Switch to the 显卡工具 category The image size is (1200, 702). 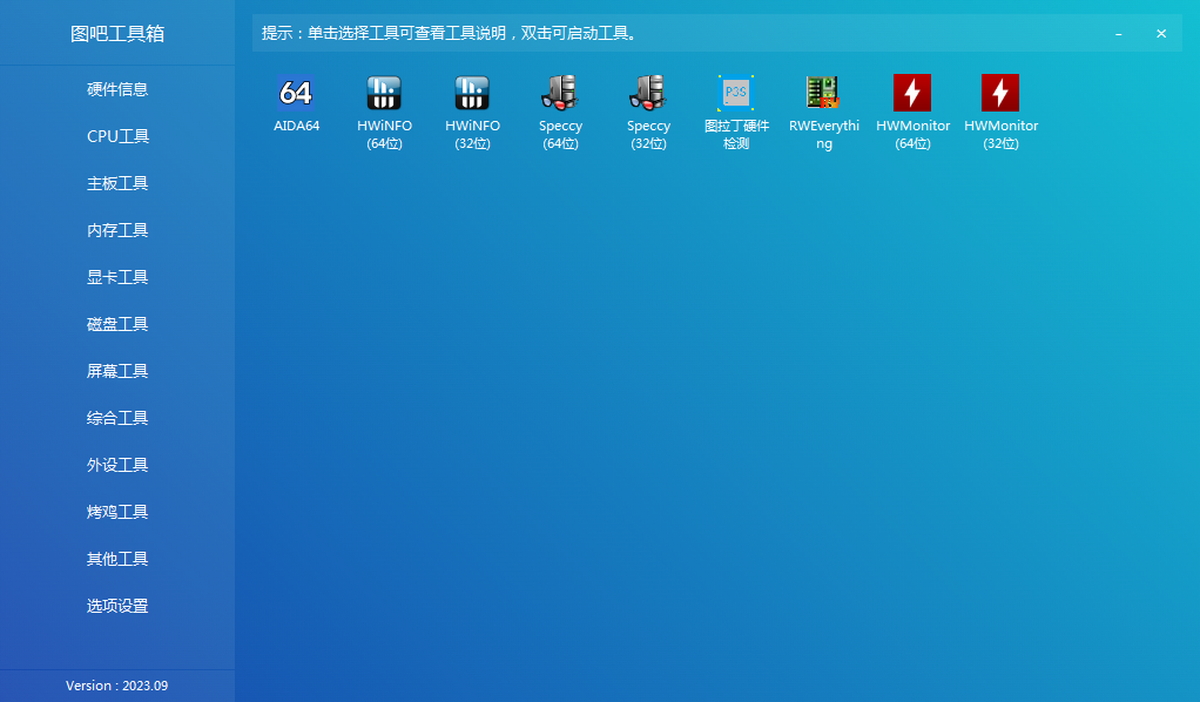117,277
